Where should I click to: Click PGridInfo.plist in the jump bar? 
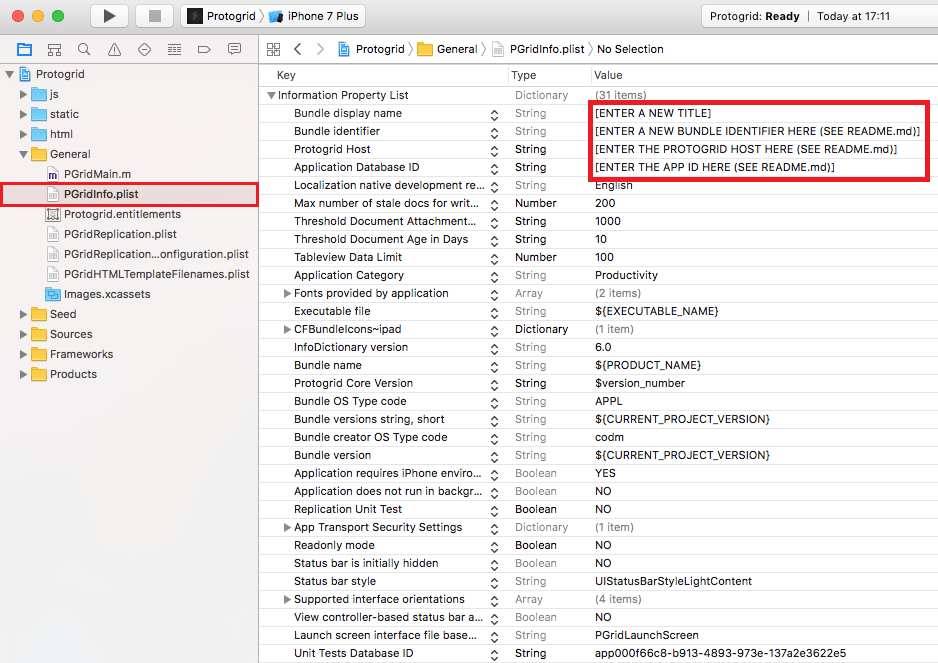tap(538, 49)
